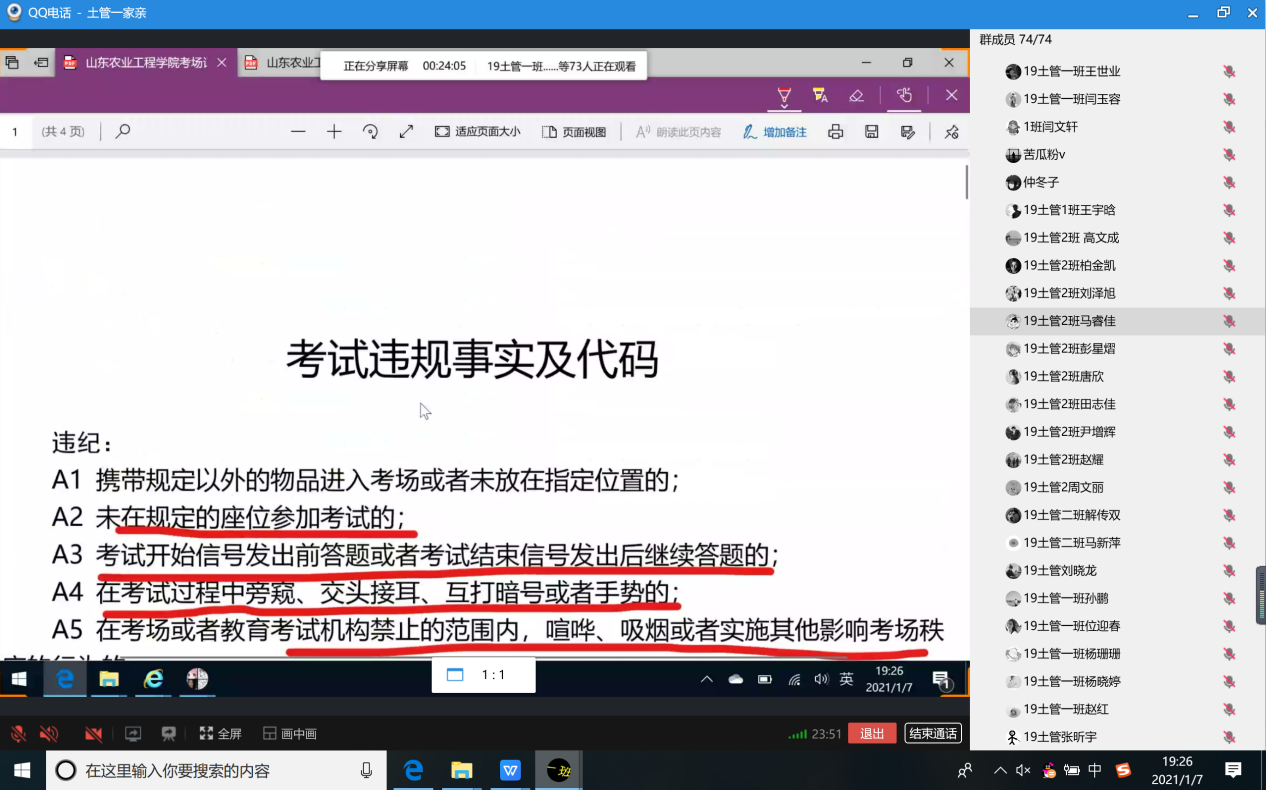Rotate the PDF page with the rotate icon
Image resolution: width=1266 pixels, height=790 pixels.
[370, 132]
